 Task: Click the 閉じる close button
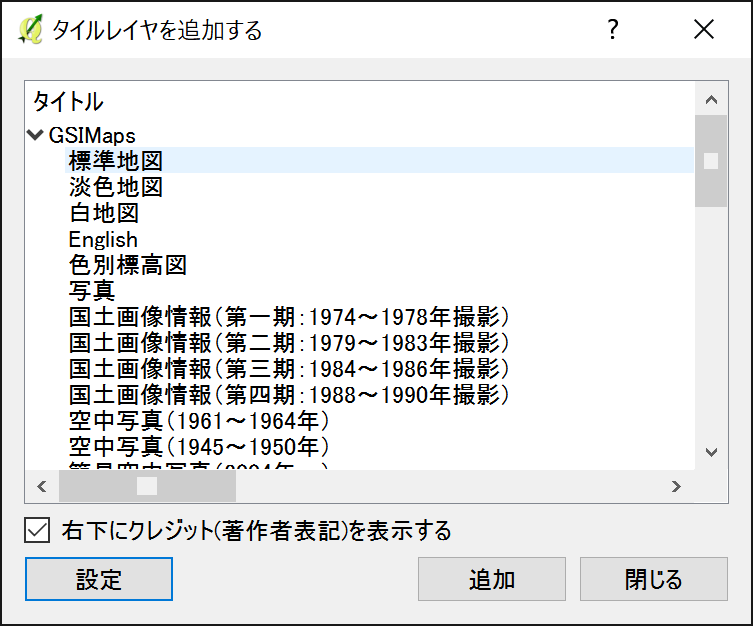click(654, 579)
